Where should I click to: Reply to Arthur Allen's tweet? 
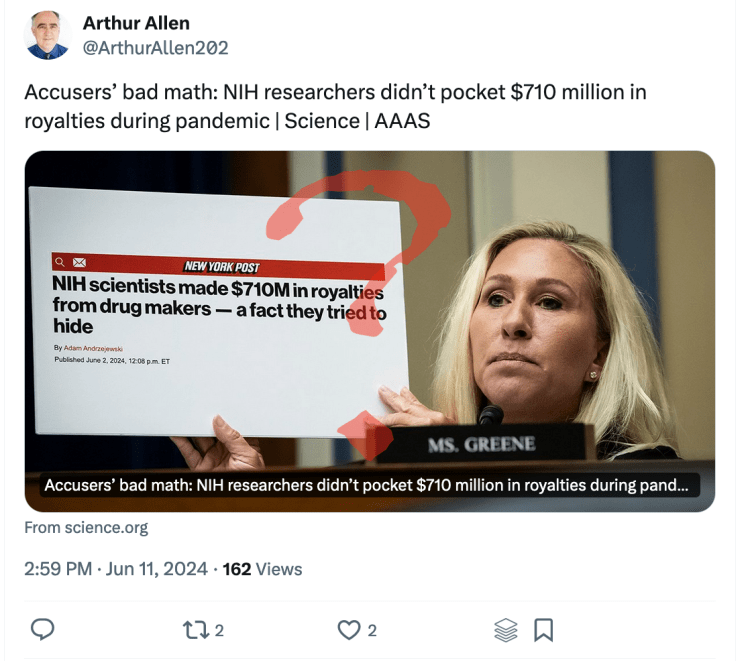point(43,629)
